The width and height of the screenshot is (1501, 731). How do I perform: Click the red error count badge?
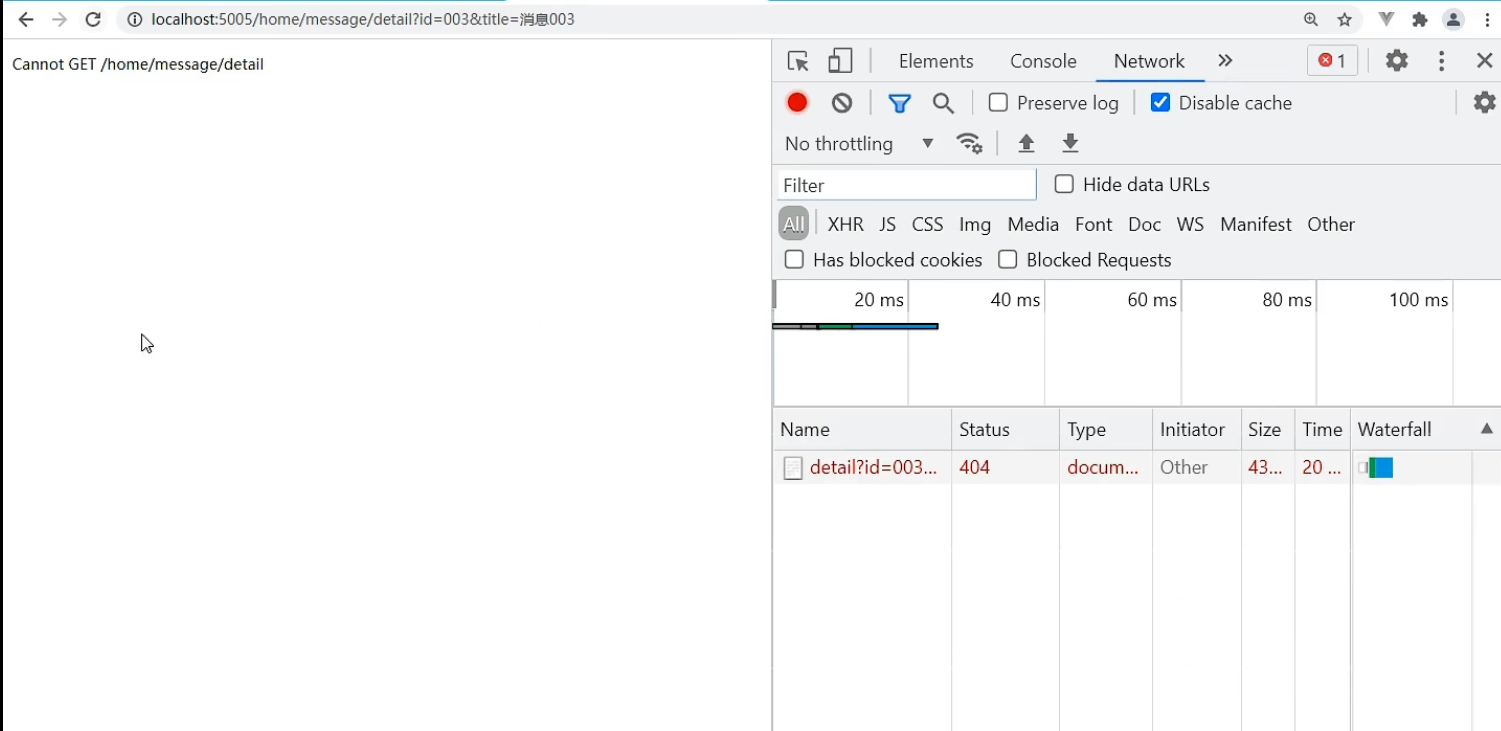1332,61
